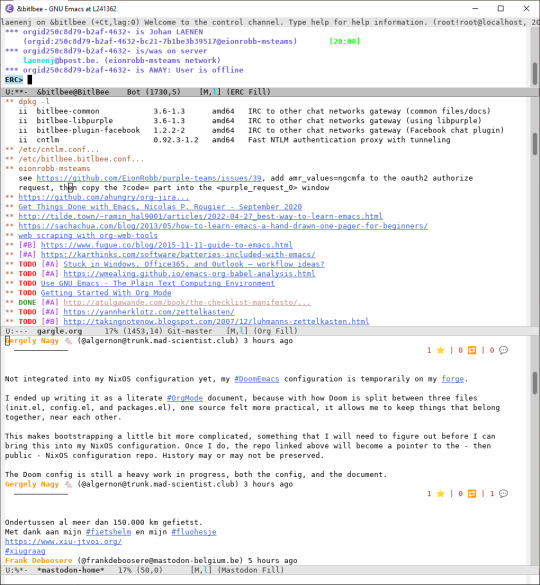The height and width of the screenshot is (585, 540).
Task: Click the avatar icon next to the second Gergely Nagy
Action: coord(68,484)
